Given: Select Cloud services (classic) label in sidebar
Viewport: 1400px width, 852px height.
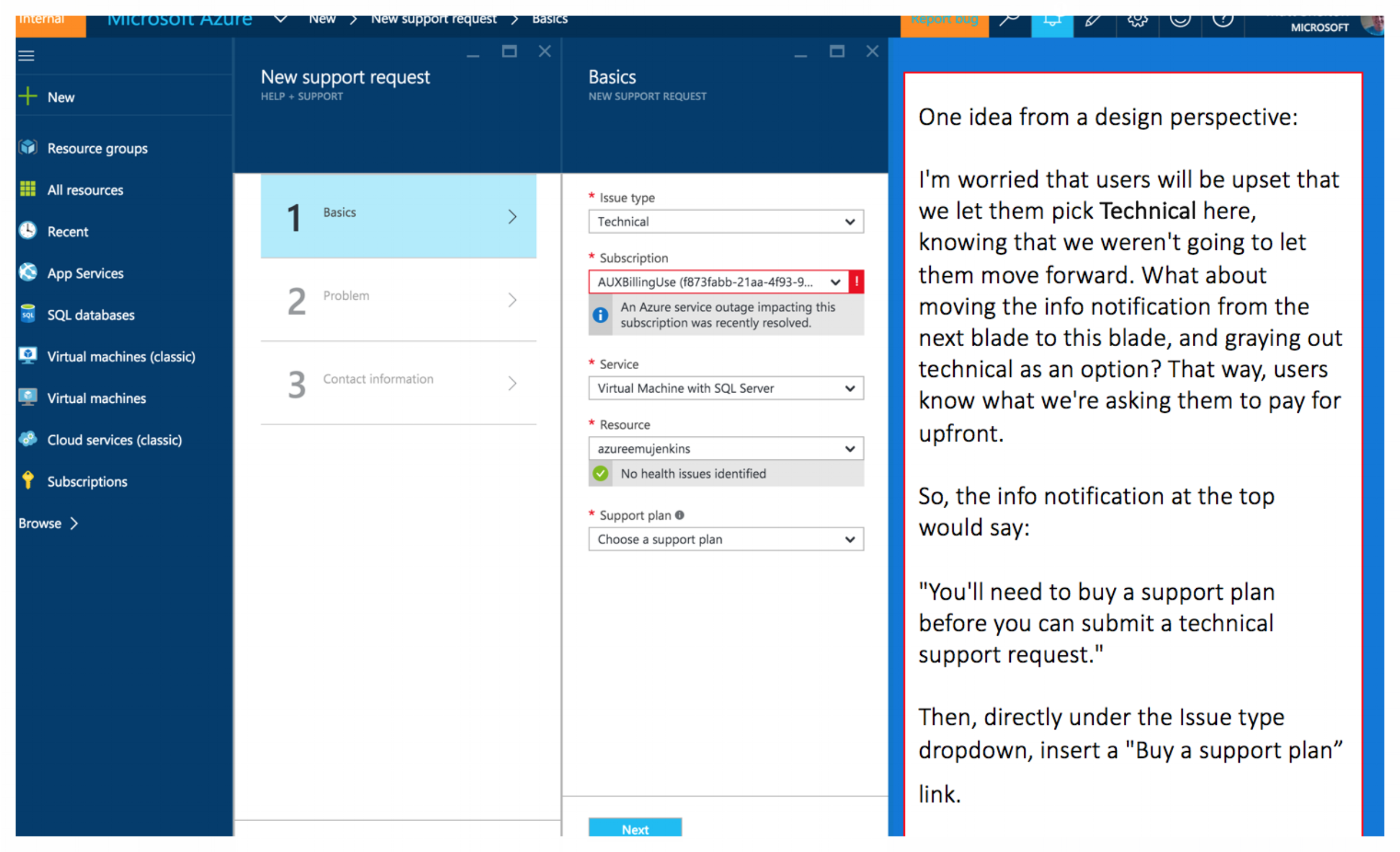Looking at the screenshot, I should pyautogui.click(x=114, y=440).
